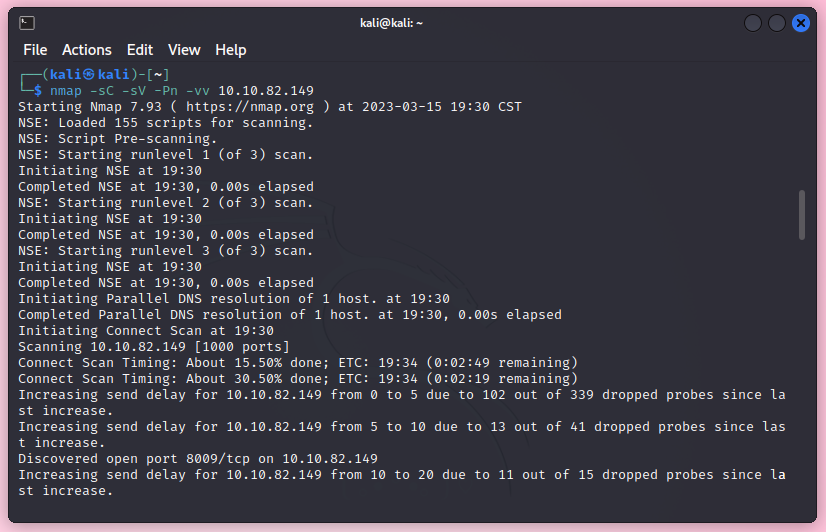
Task: Click the kali㉿kali prompt username text
Action: tap(90, 75)
